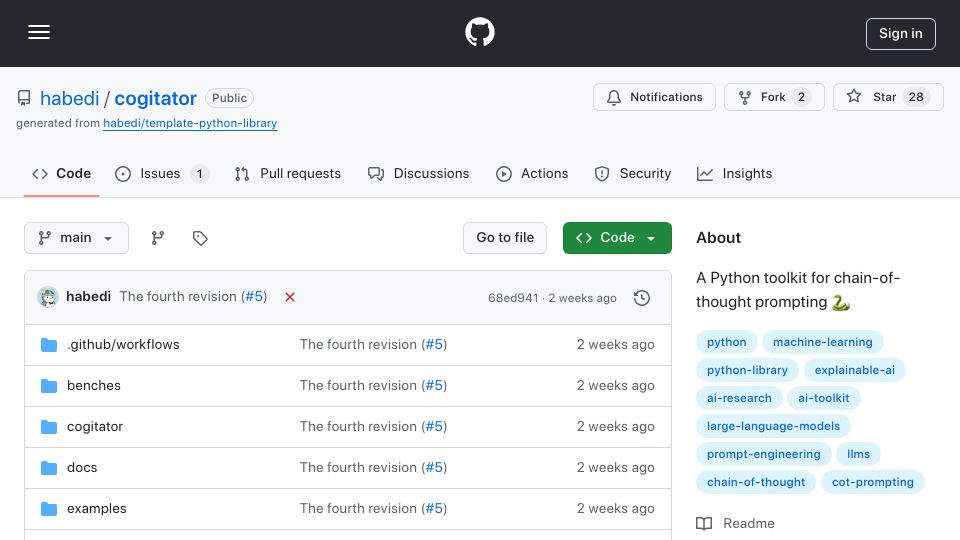Select the prompt-engineering topic tag
This screenshot has width=960, height=540.
763,455
